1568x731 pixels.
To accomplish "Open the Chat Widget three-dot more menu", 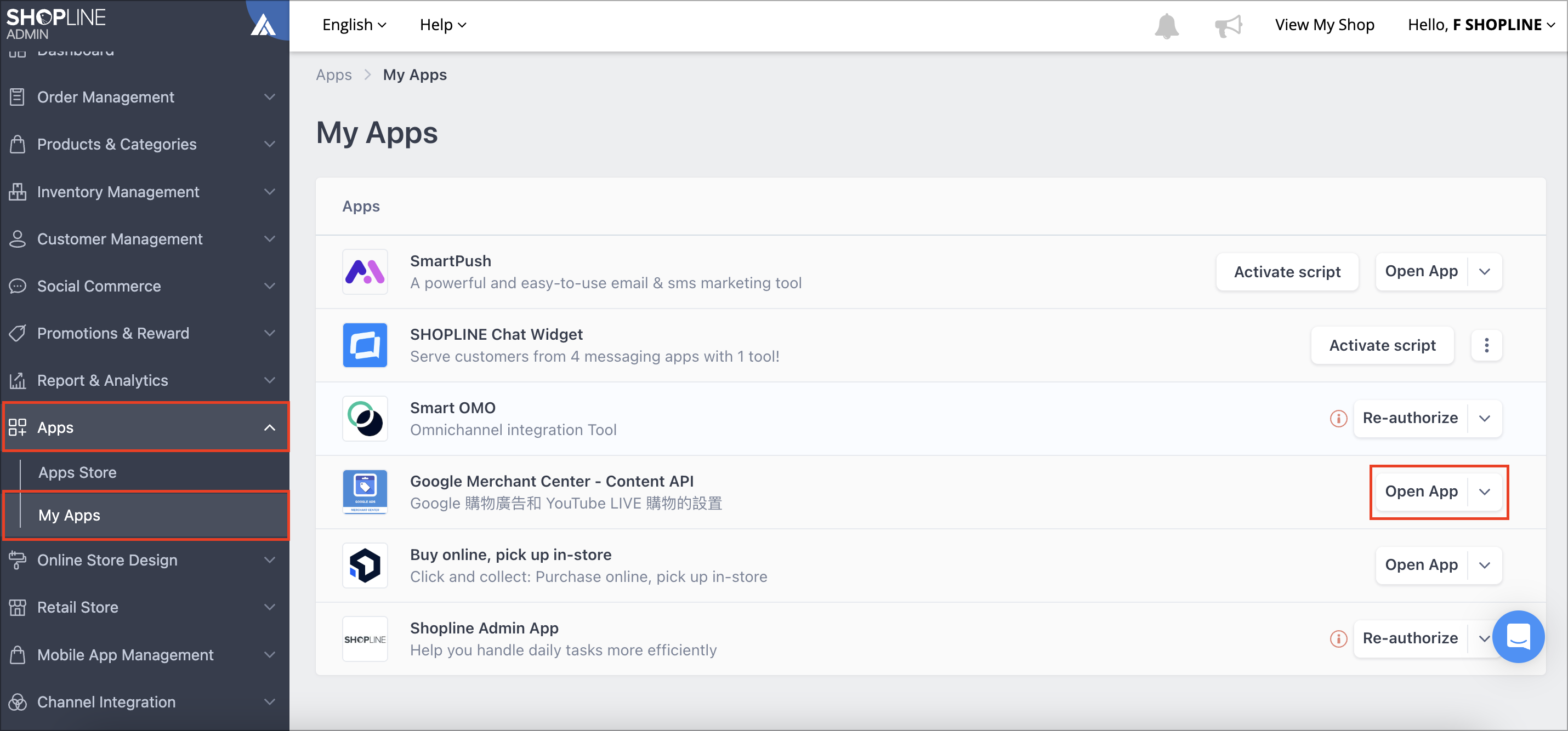I will pyautogui.click(x=1486, y=345).
